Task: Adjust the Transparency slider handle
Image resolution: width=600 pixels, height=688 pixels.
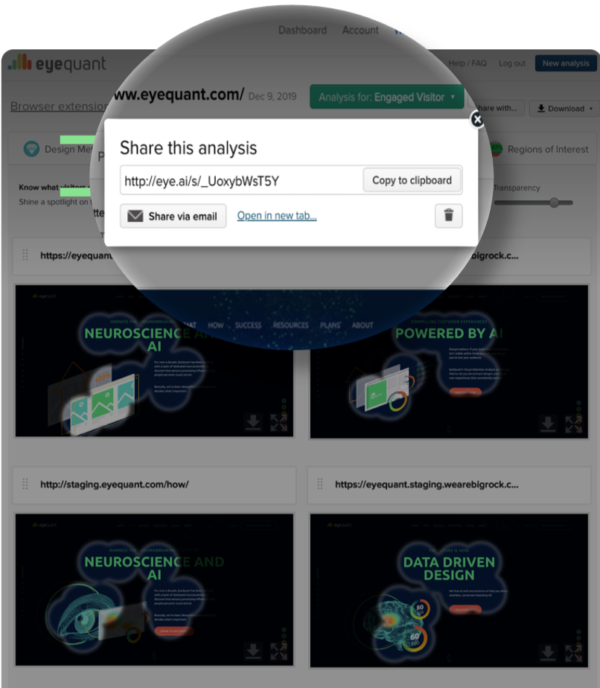Action: [x=554, y=202]
